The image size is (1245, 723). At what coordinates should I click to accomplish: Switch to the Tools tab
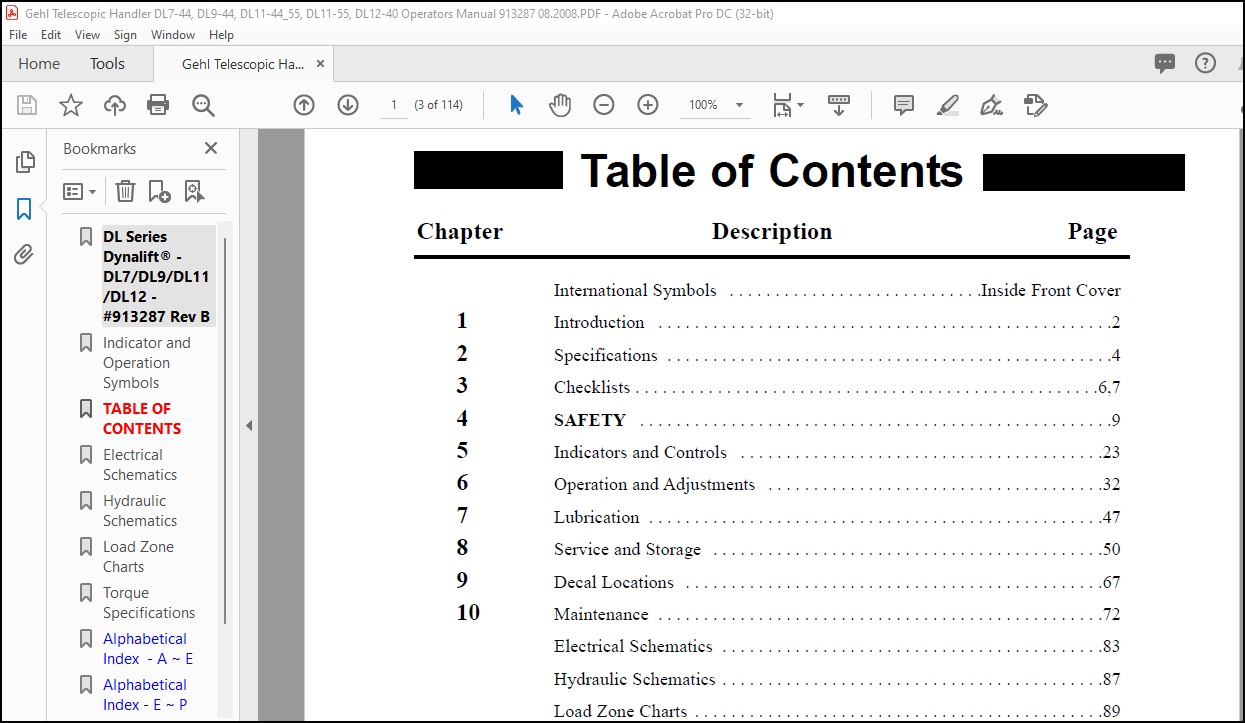point(107,63)
